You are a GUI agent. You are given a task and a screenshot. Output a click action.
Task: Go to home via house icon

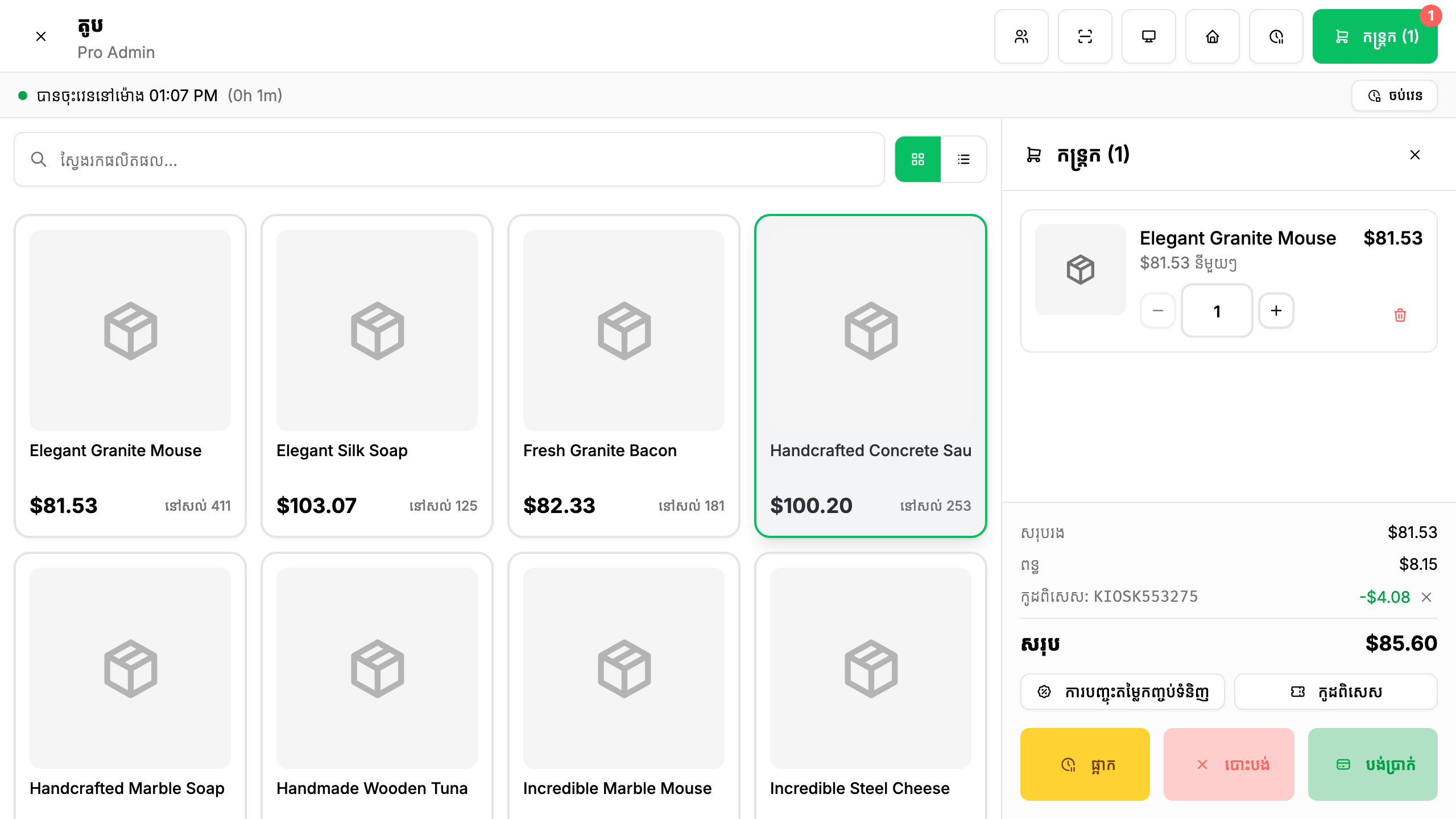(1213, 36)
